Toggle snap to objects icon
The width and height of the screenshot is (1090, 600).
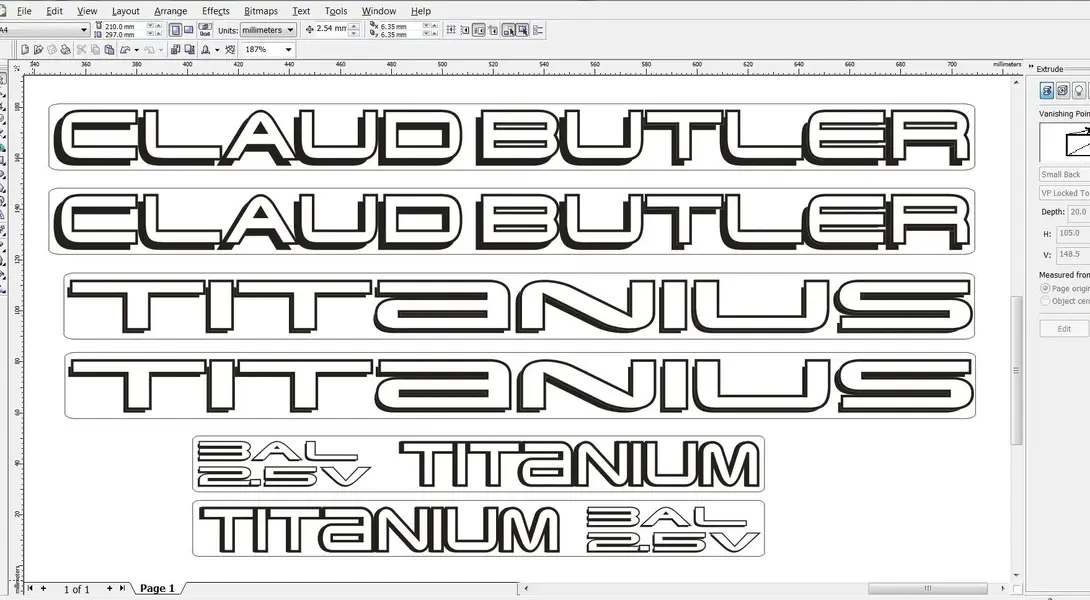pyautogui.click(x=479, y=30)
